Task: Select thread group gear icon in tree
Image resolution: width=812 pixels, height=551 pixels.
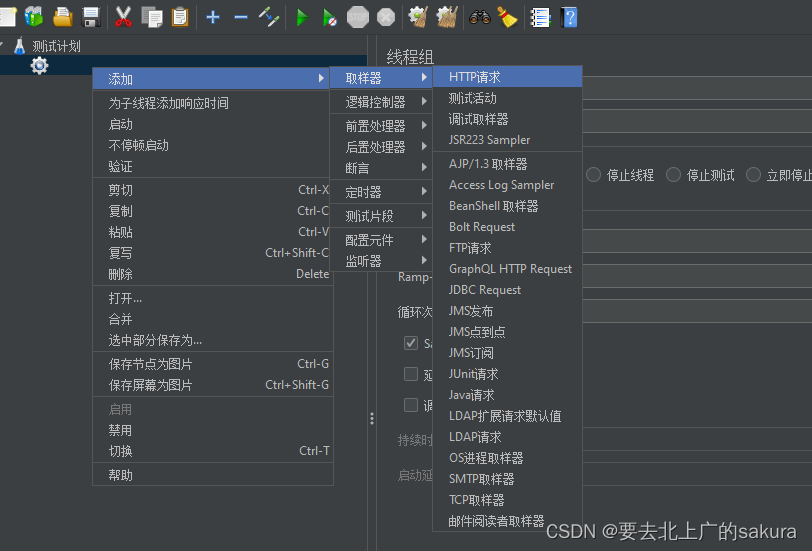Action: click(x=39, y=66)
